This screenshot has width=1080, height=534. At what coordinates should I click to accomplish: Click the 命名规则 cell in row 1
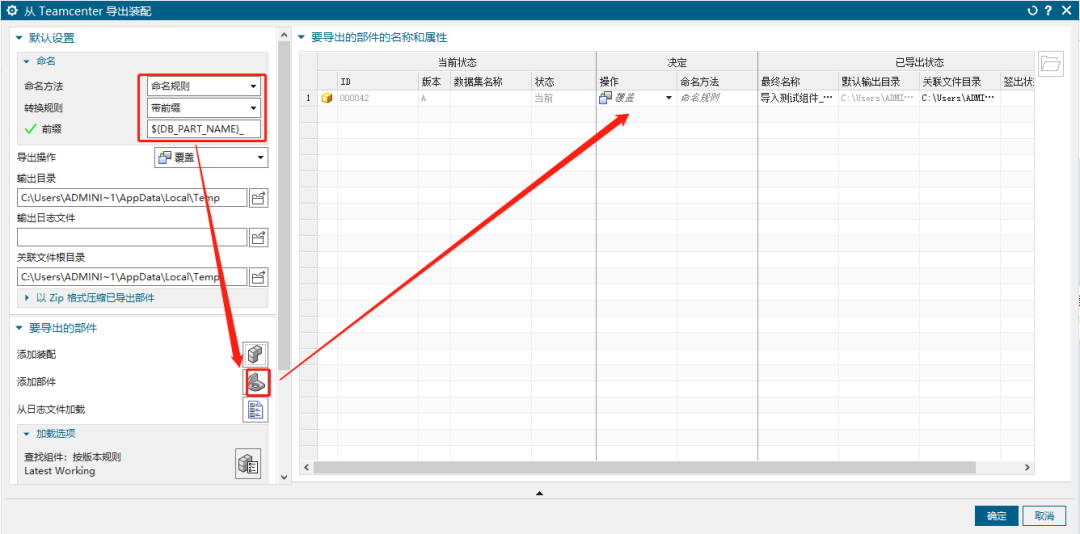click(x=717, y=99)
